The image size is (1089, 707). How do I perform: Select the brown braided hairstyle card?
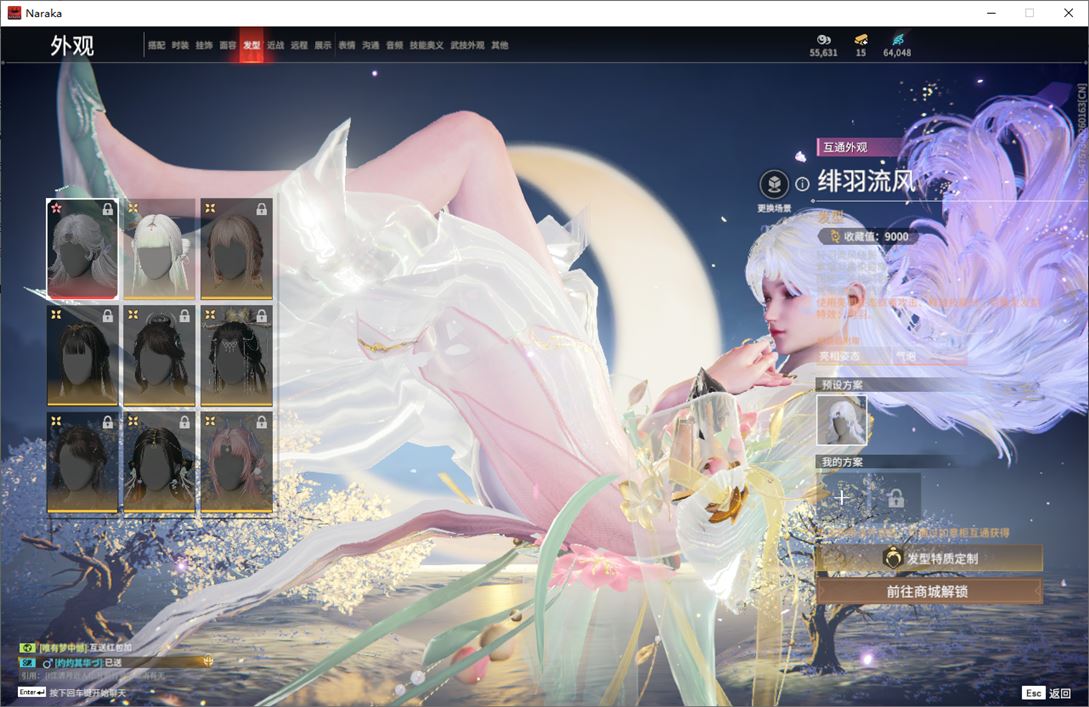236,249
